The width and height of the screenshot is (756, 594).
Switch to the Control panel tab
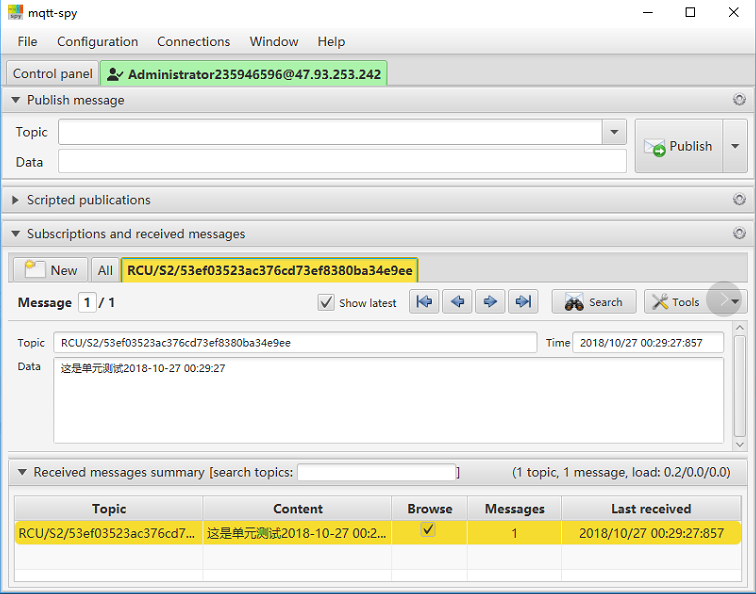[52, 74]
